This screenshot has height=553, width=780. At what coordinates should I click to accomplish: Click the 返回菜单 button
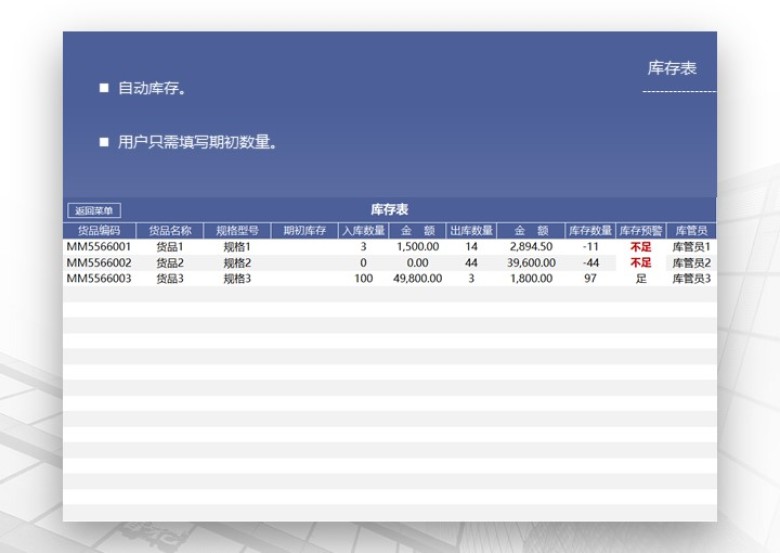[94, 211]
